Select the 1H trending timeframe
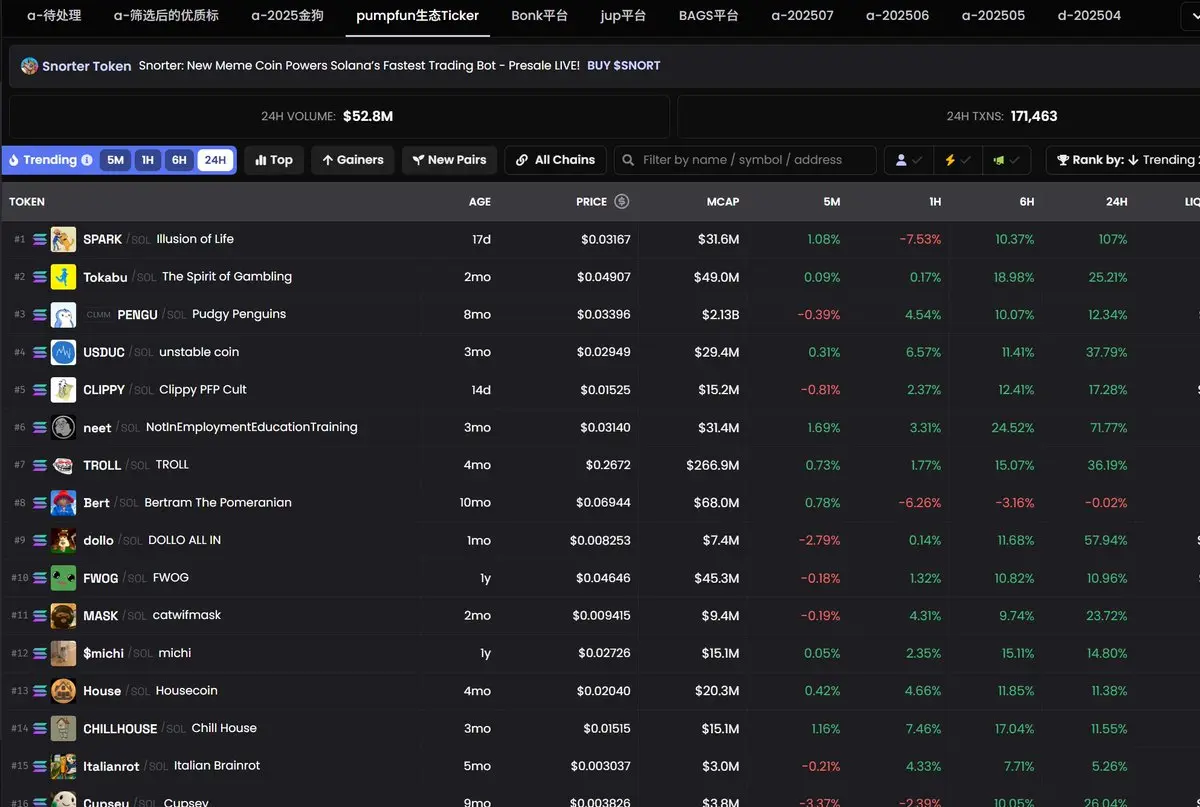 click(148, 160)
